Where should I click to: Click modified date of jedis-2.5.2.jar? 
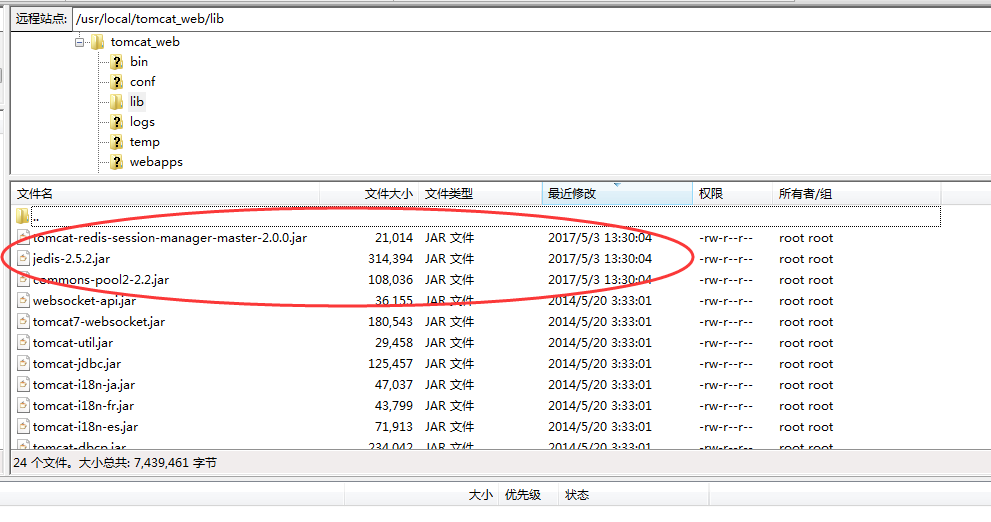(x=600, y=259)
